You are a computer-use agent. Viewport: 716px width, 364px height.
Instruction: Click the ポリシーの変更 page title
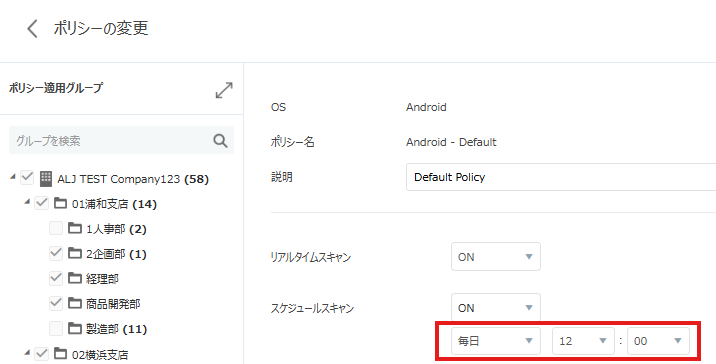(x=101, y=28)
